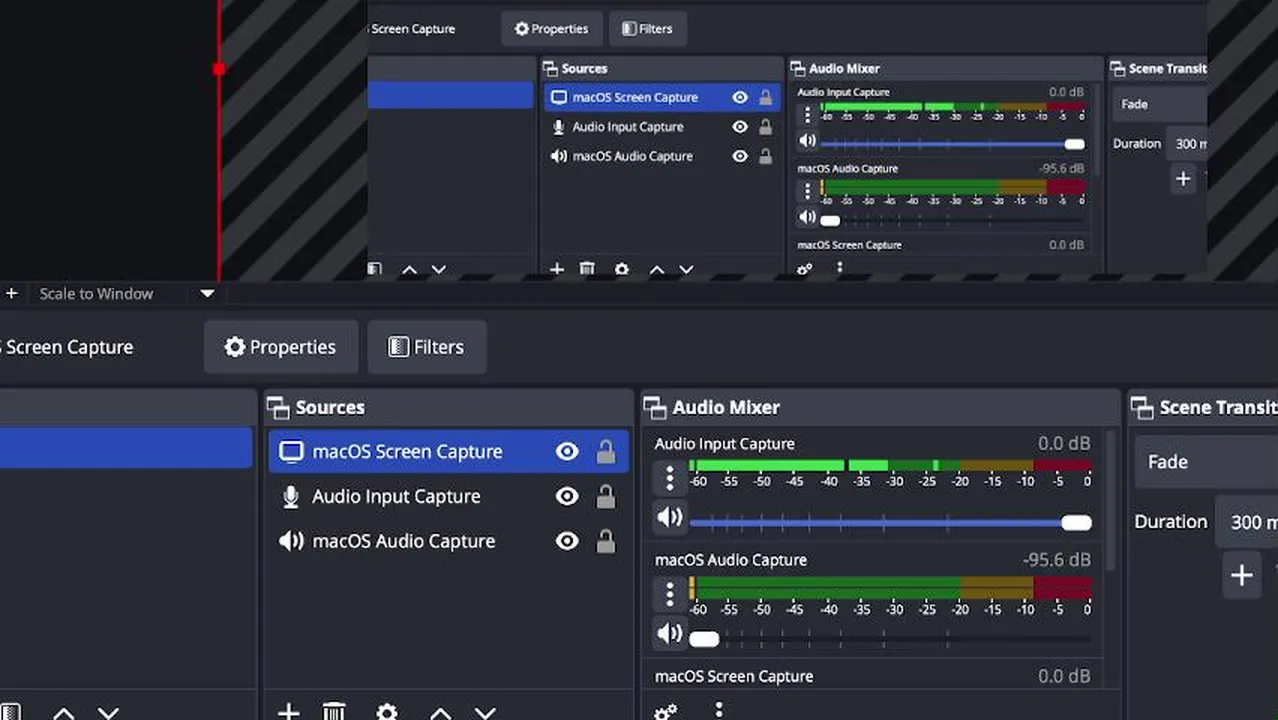Screen dimensions: 1278x720
Task: Select macOS Audio Capture source row
Action: pyautogui.click(x=448, y=541)
